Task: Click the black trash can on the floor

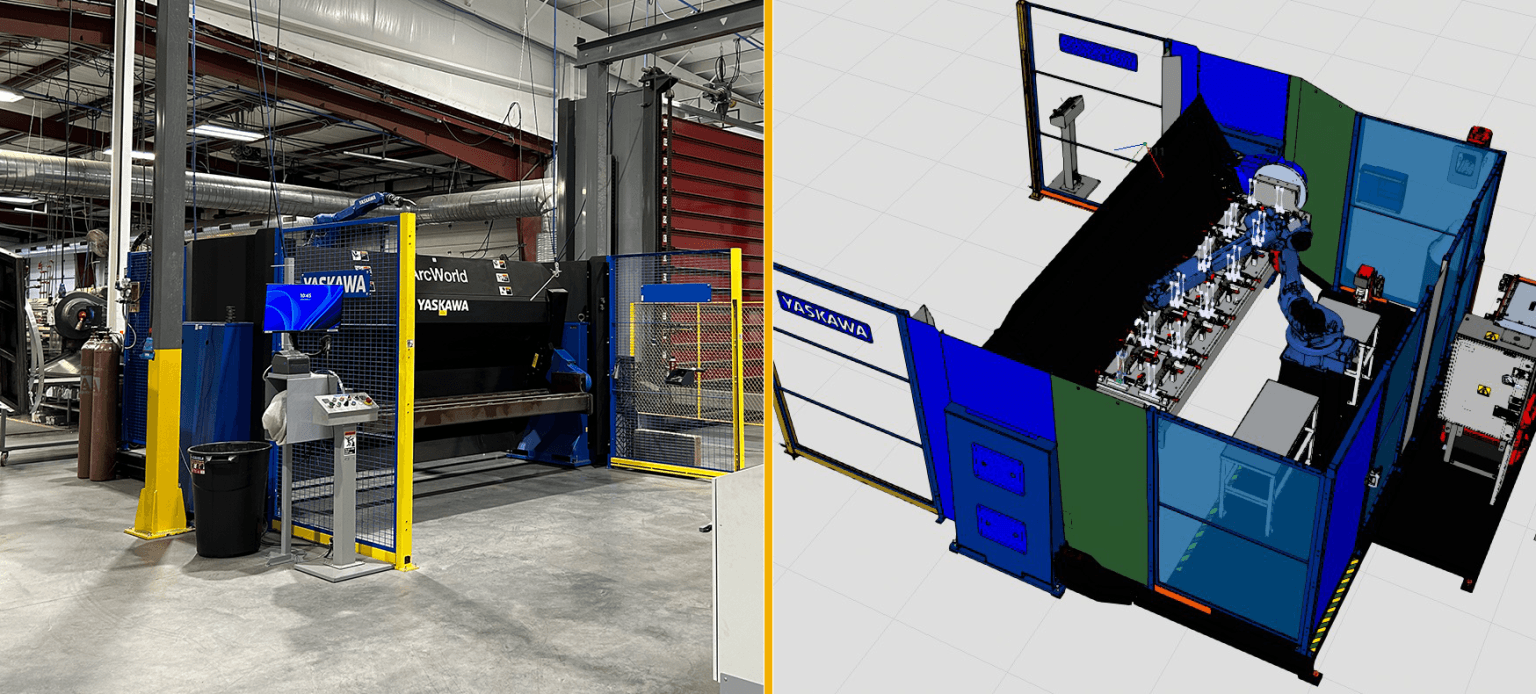Action: [x=229, y=498]
